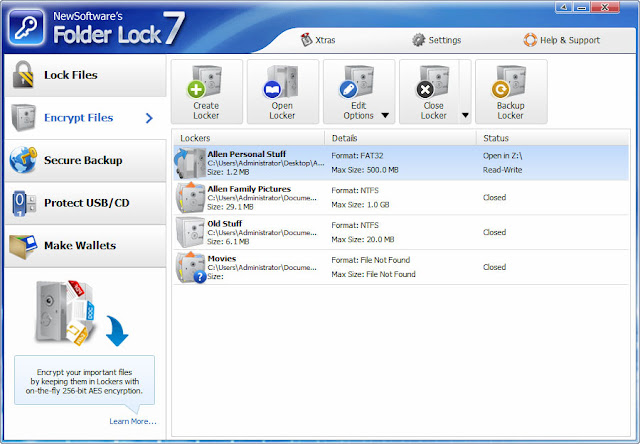
Task: Sort by the Details column header
Action: pos(400,138)
